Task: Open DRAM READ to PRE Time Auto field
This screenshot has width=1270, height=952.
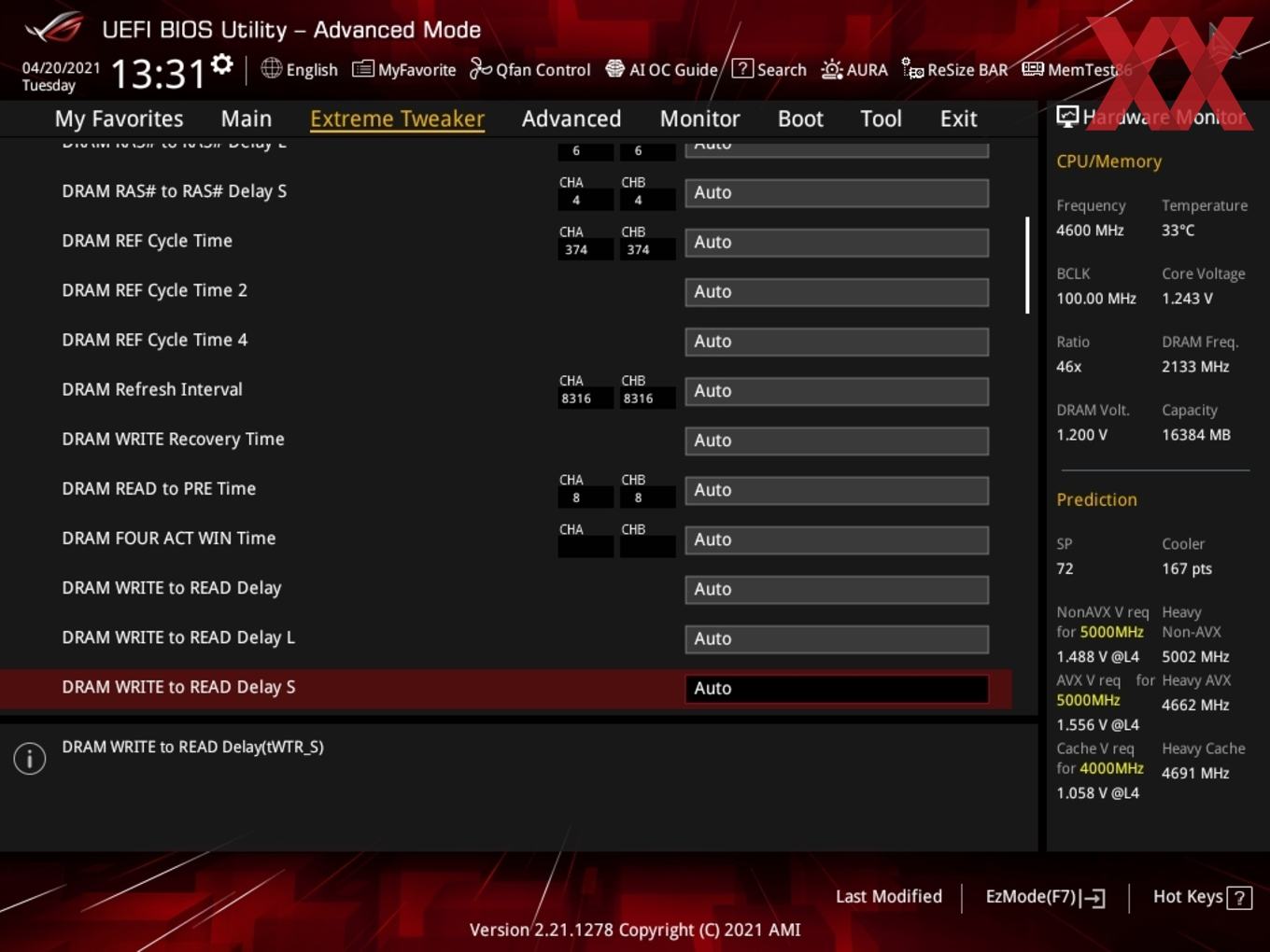Action: pyautogui.click(x=837, y=490)
